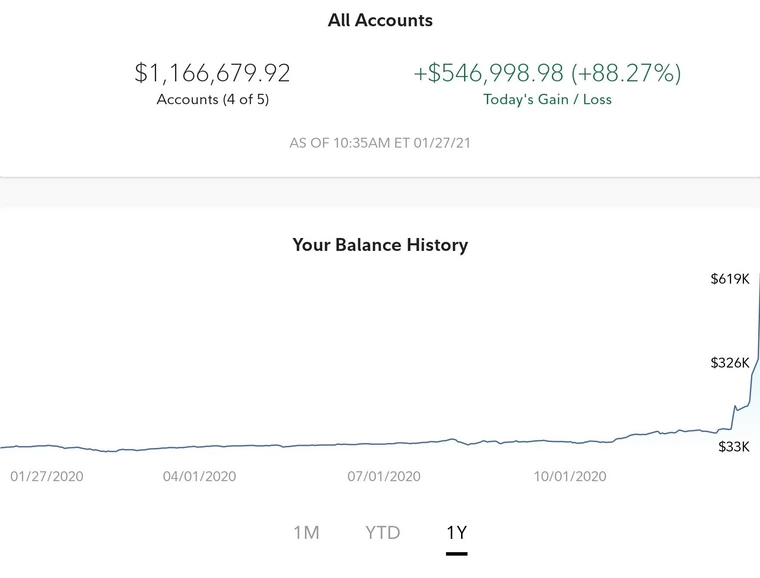Screen dimensions: 760x578
Task: Click the underline indicator beneath 1Y
Action: pyautogui.click(x=457, y=551)
